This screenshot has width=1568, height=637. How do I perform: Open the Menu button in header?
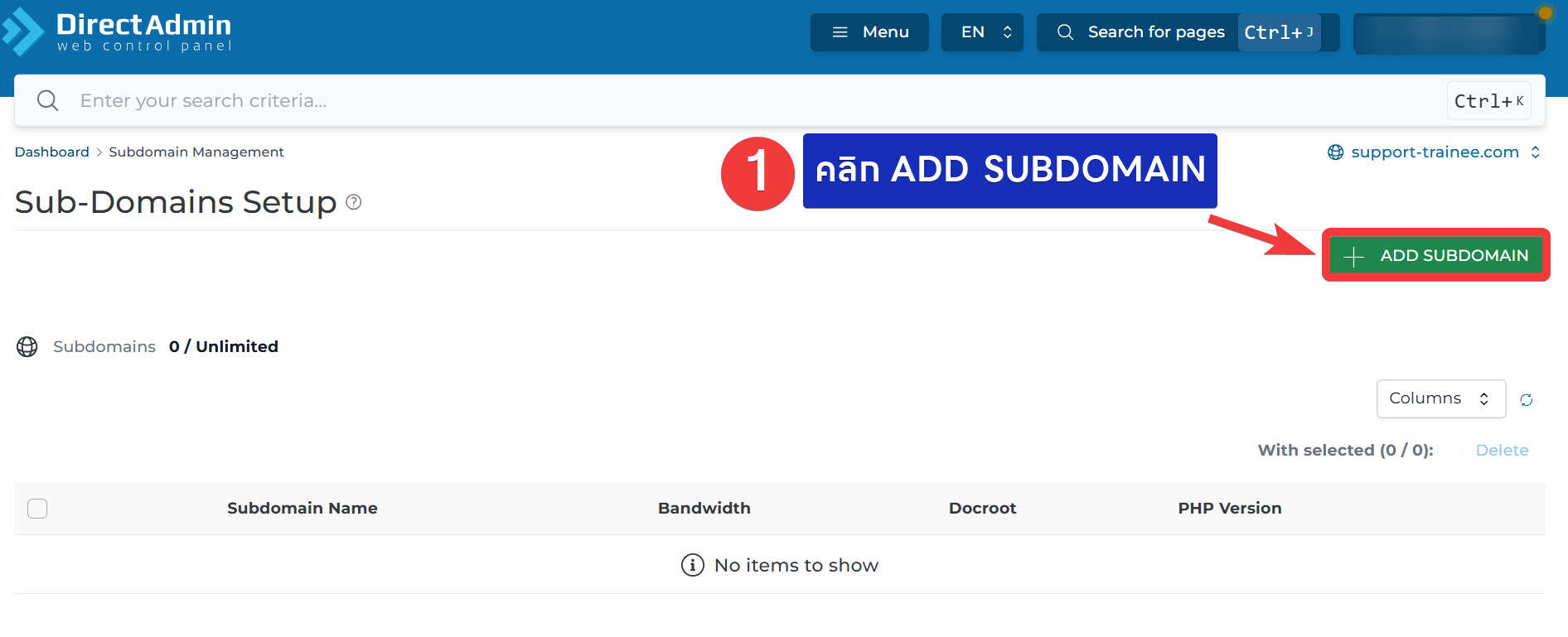pos(869,32)
